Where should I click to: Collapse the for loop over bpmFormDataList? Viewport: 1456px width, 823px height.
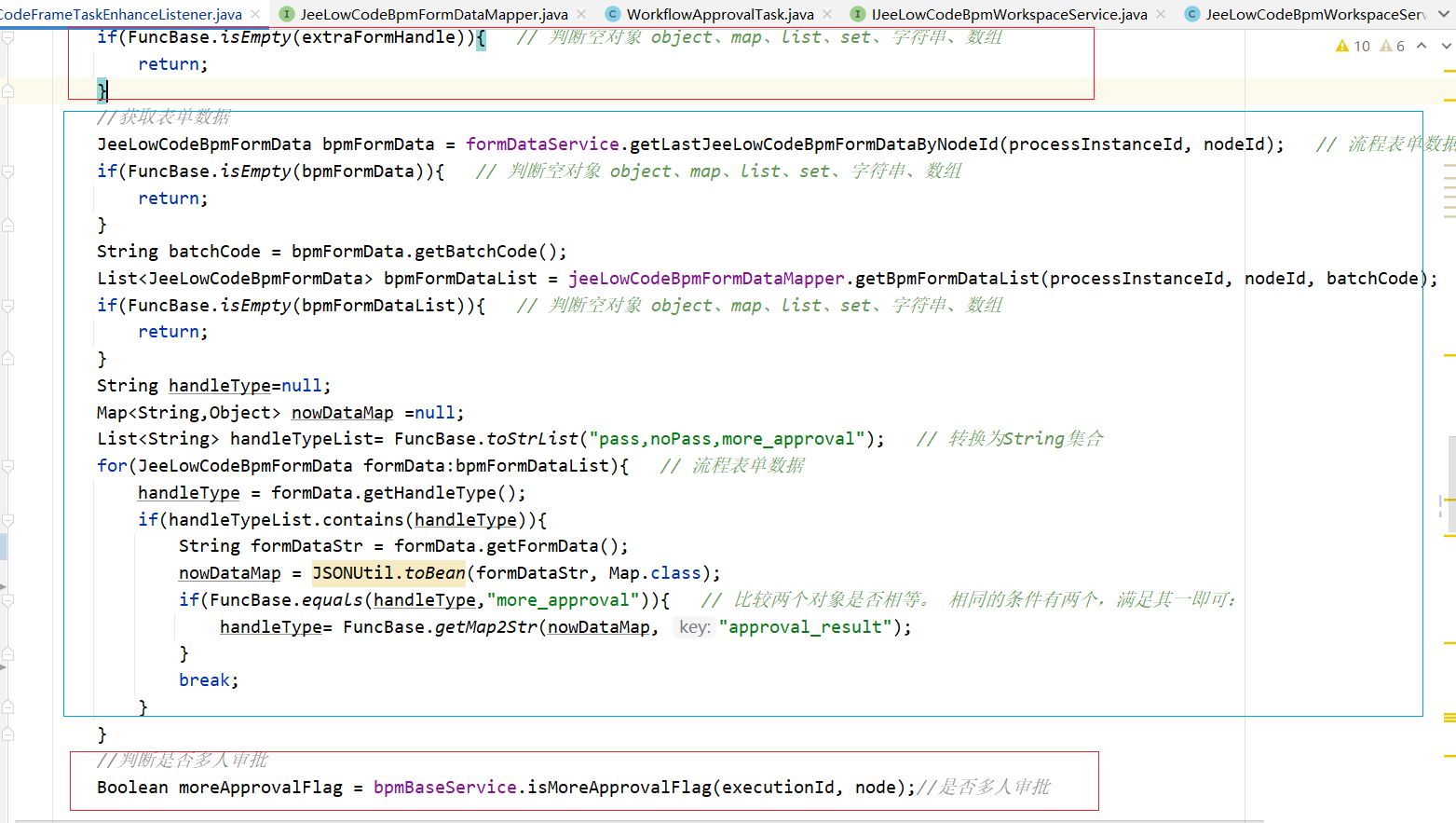pos(8,466)
